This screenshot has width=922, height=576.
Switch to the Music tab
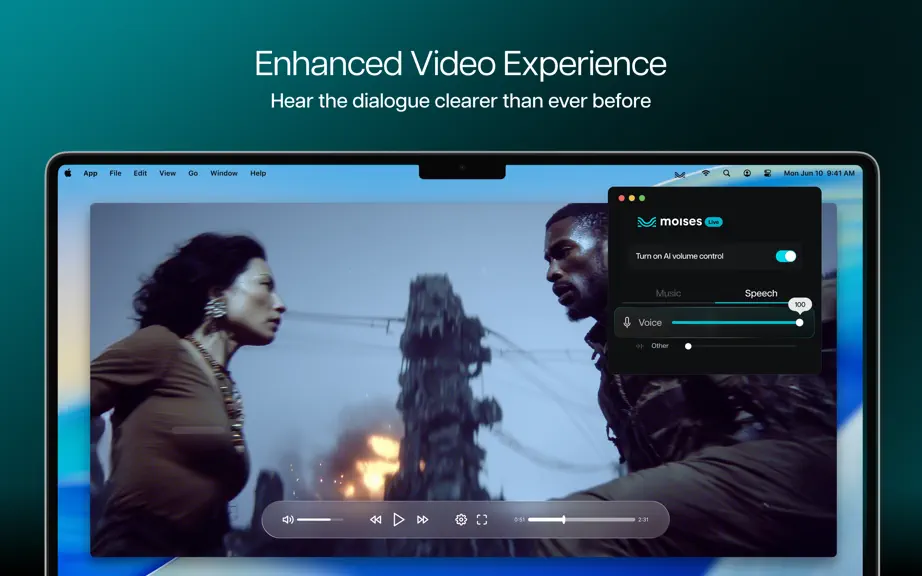click(x=668, y=293)
